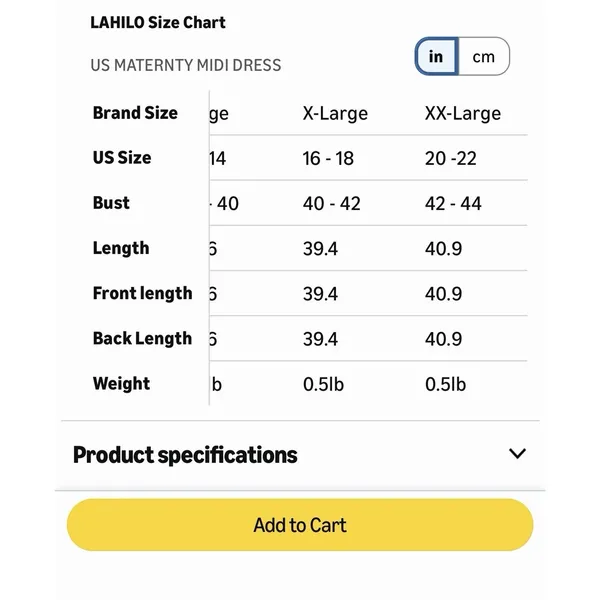
Task: Click the 20 -22 US size cell
Action: point(451,158)
